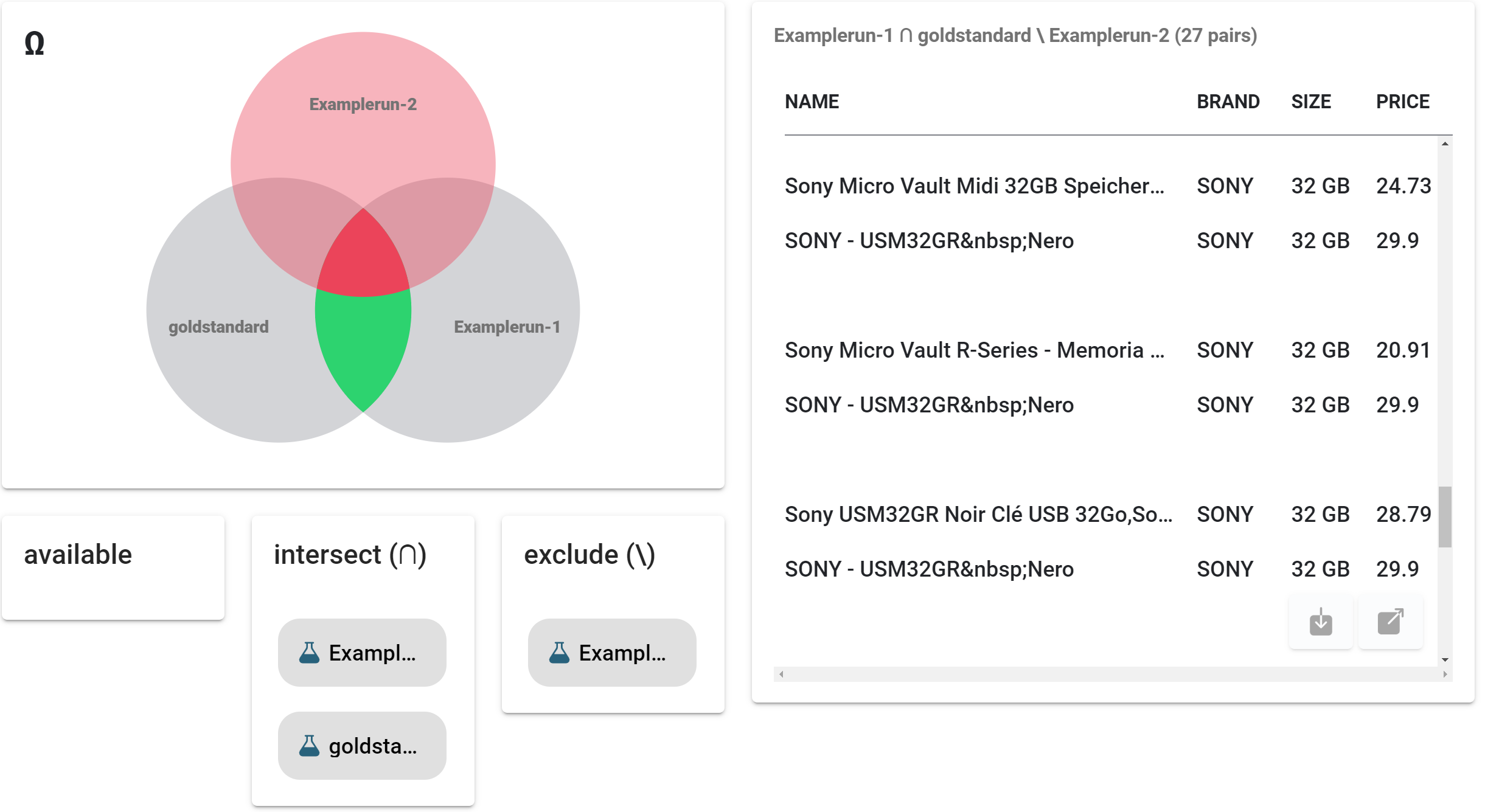Click flask icon on goldstandard chip
This screenshot has width=1485, height=812.
pos(309,746)
